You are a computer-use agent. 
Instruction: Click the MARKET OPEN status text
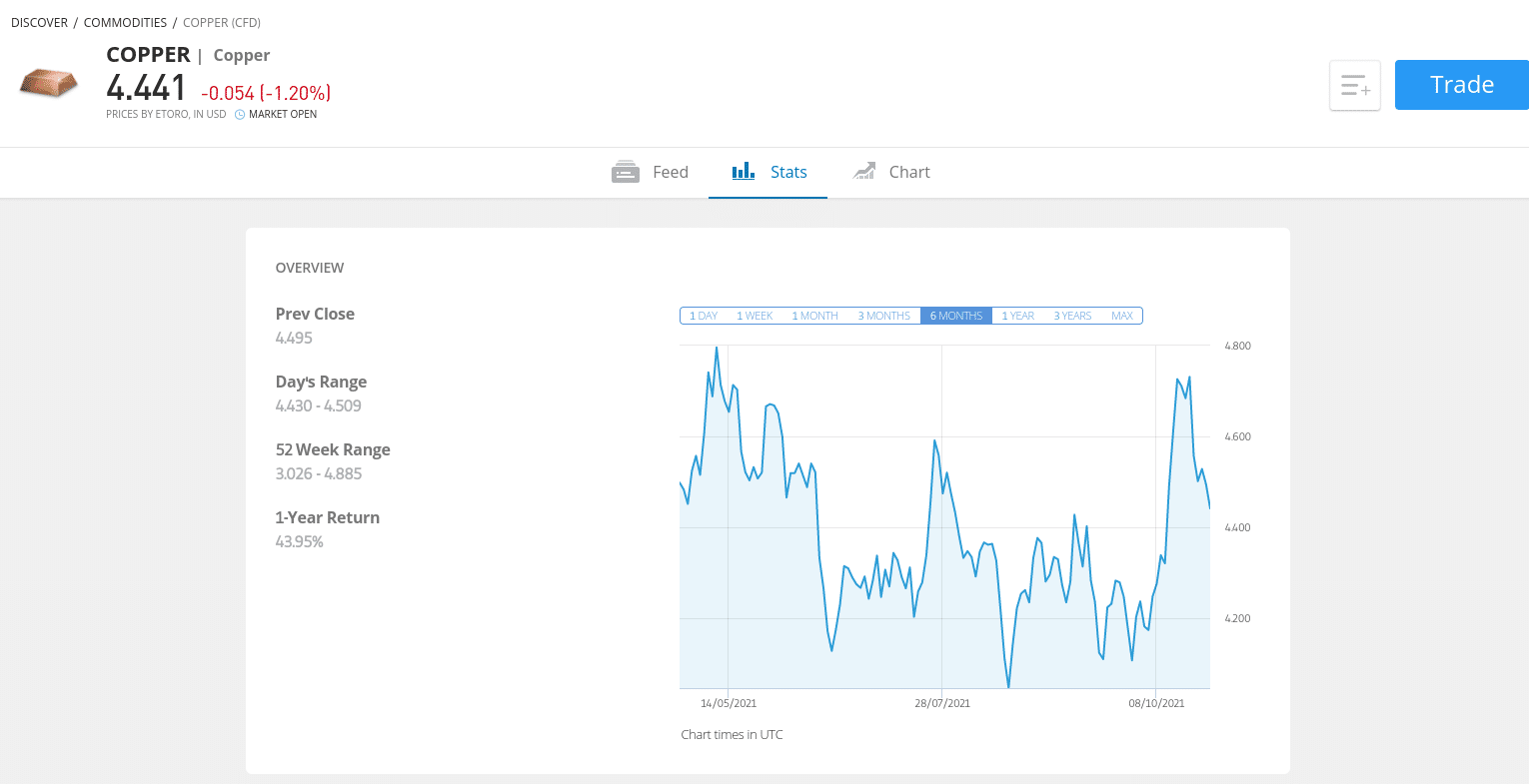coord(283,115)
